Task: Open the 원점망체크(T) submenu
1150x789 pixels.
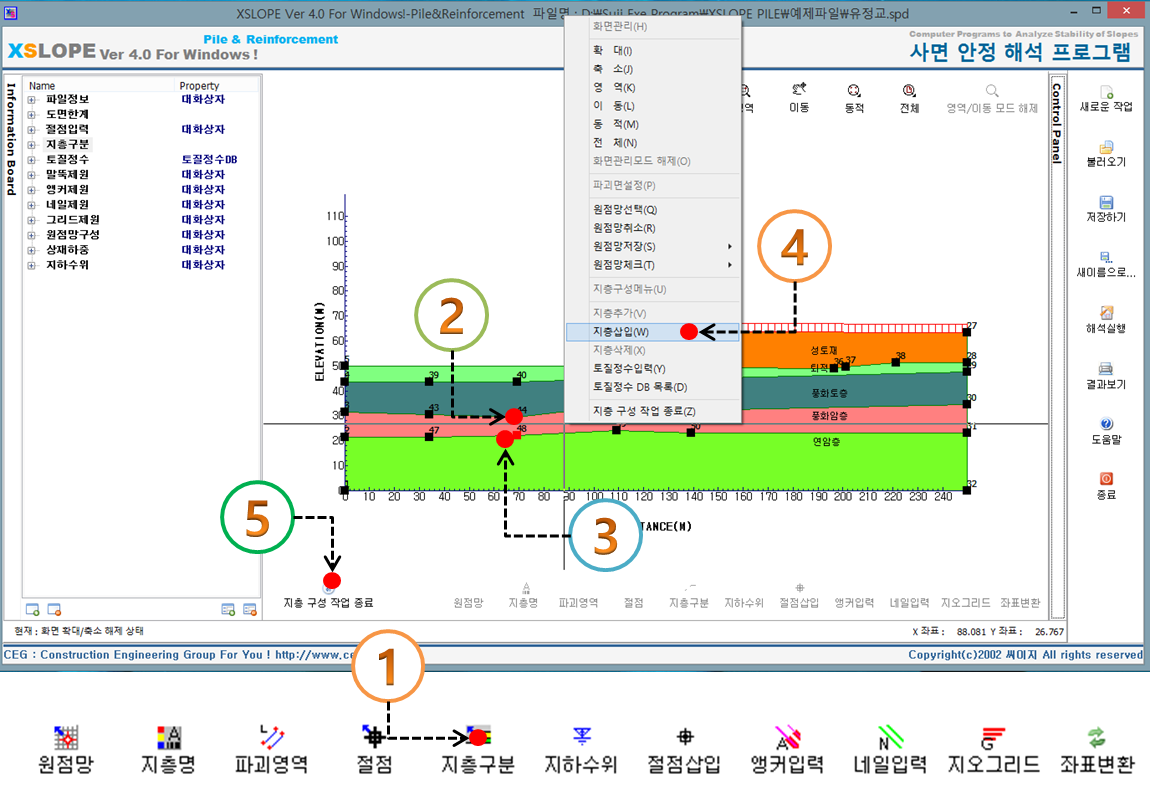Action: [x=653, y=265]
